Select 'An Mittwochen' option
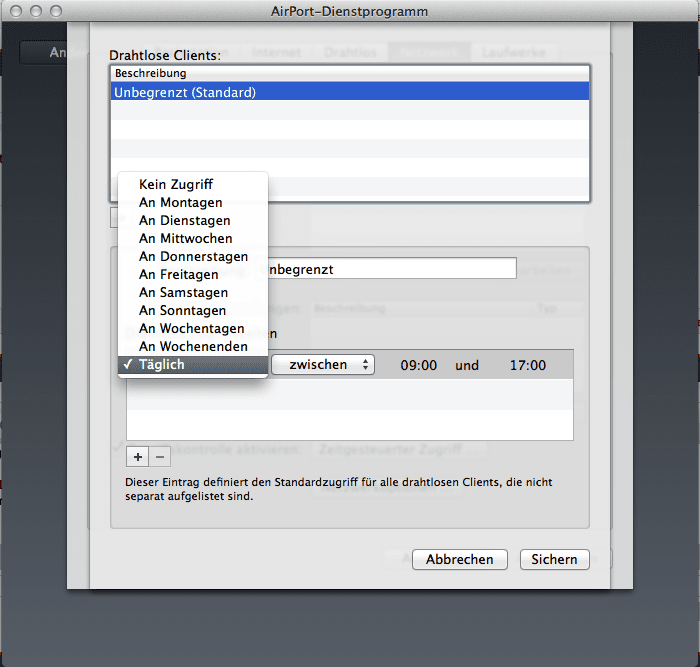700x667 pixels. pyautogui.click(x=192, y=238)
